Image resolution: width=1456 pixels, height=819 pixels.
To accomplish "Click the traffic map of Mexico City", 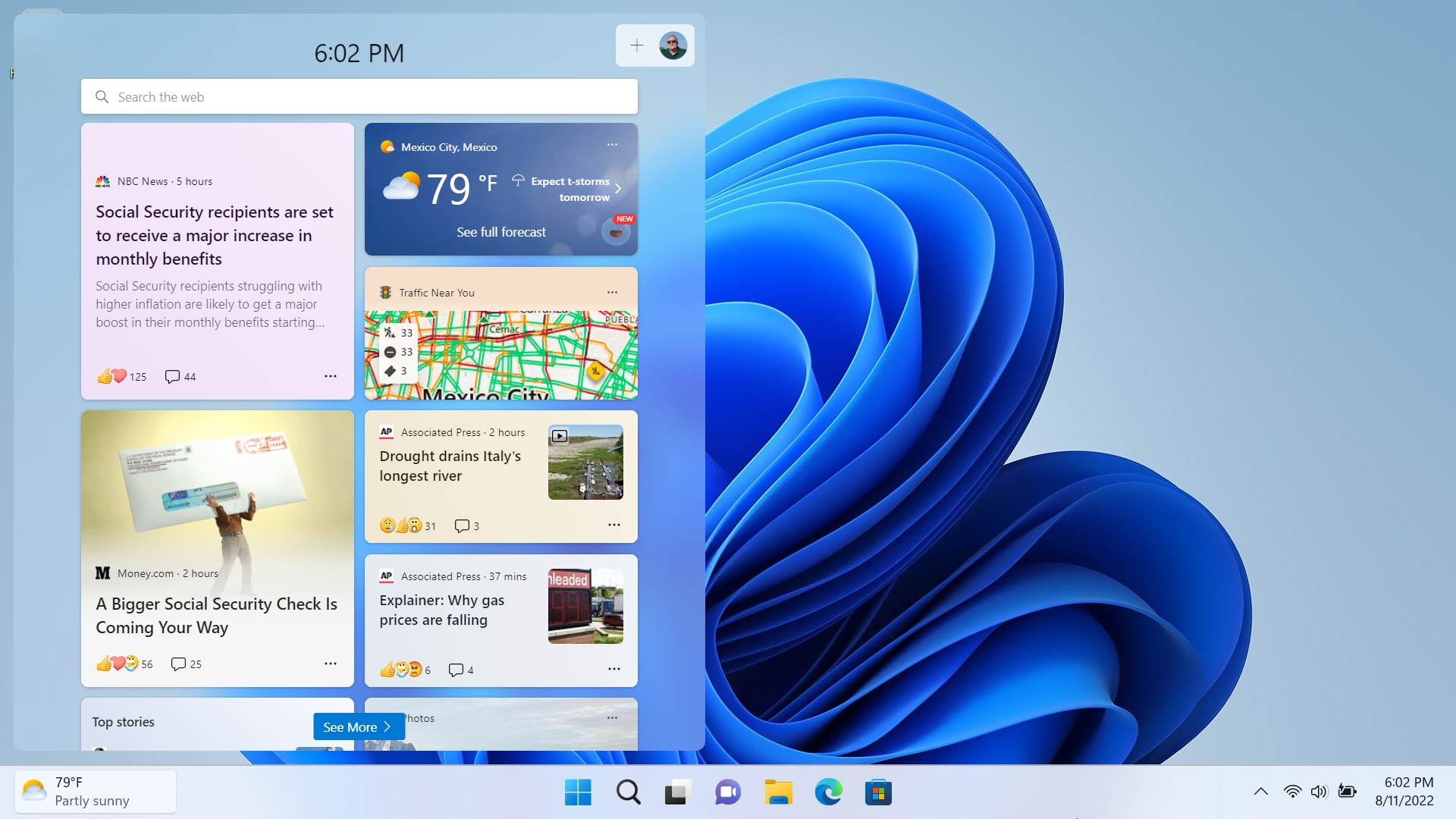I will (x=523, y=356).
